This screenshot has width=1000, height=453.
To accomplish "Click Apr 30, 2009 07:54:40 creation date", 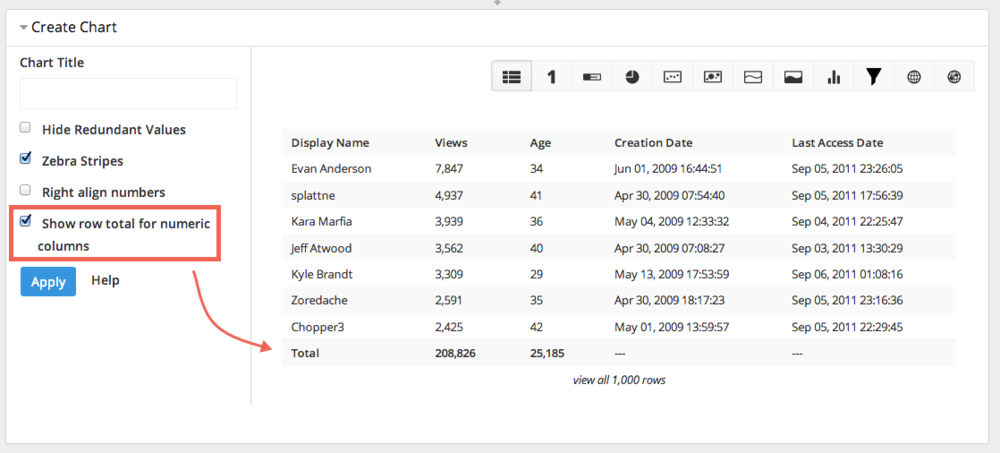I will [672, 195].
